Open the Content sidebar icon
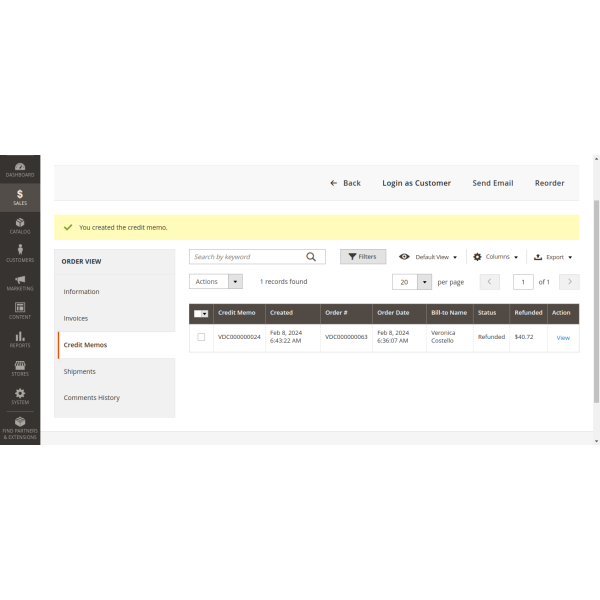Viewport: 600px width, 600px height. click(x=20, y=310)
